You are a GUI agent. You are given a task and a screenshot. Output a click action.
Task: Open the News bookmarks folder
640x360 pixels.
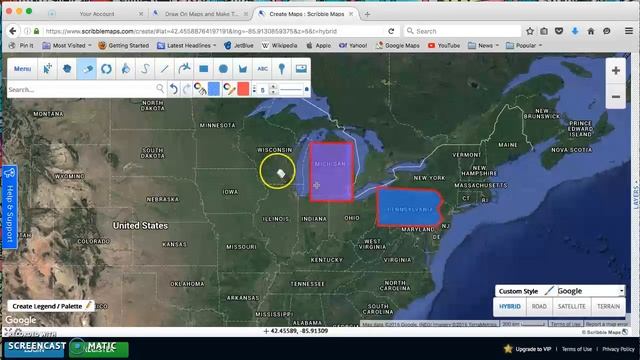pos(483,45)
